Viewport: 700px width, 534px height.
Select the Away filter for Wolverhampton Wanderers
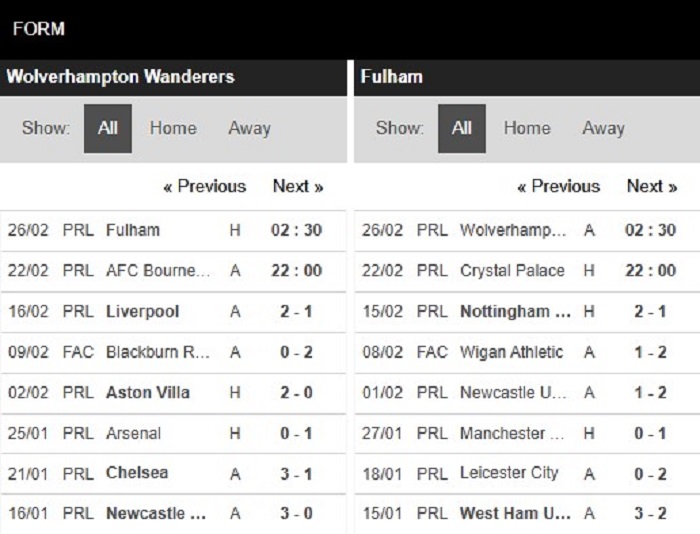250,129
